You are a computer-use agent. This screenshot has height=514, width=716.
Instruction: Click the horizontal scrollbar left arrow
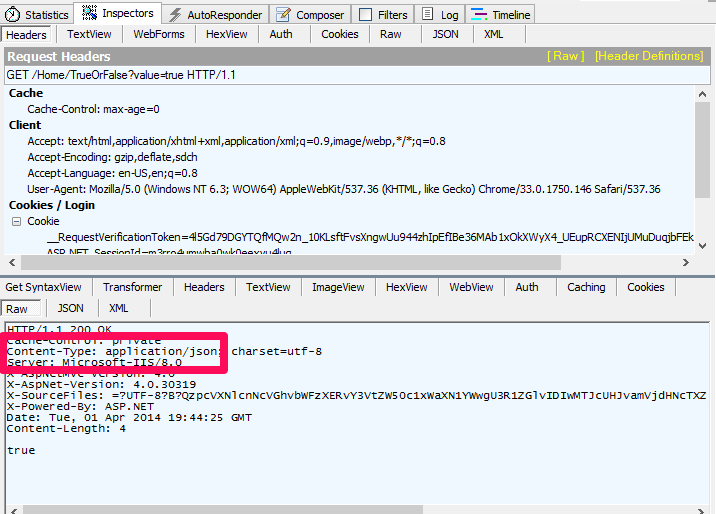[x=9, y=262]
